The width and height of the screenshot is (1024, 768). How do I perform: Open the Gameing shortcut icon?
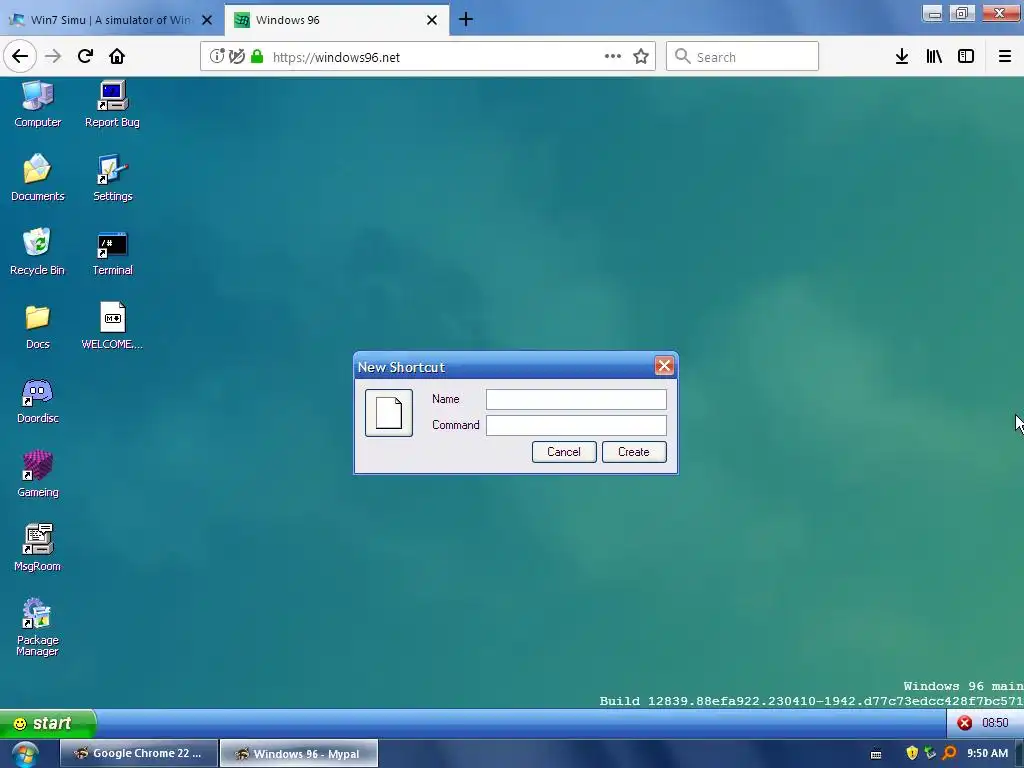37,474
